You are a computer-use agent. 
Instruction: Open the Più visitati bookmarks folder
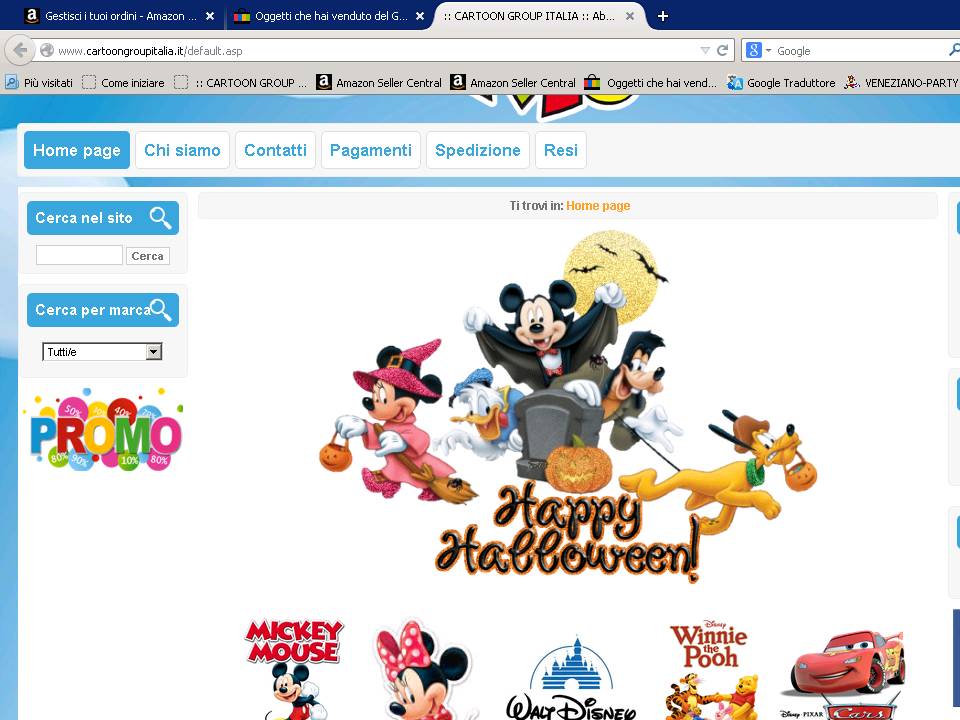click(x=39, y=83)
